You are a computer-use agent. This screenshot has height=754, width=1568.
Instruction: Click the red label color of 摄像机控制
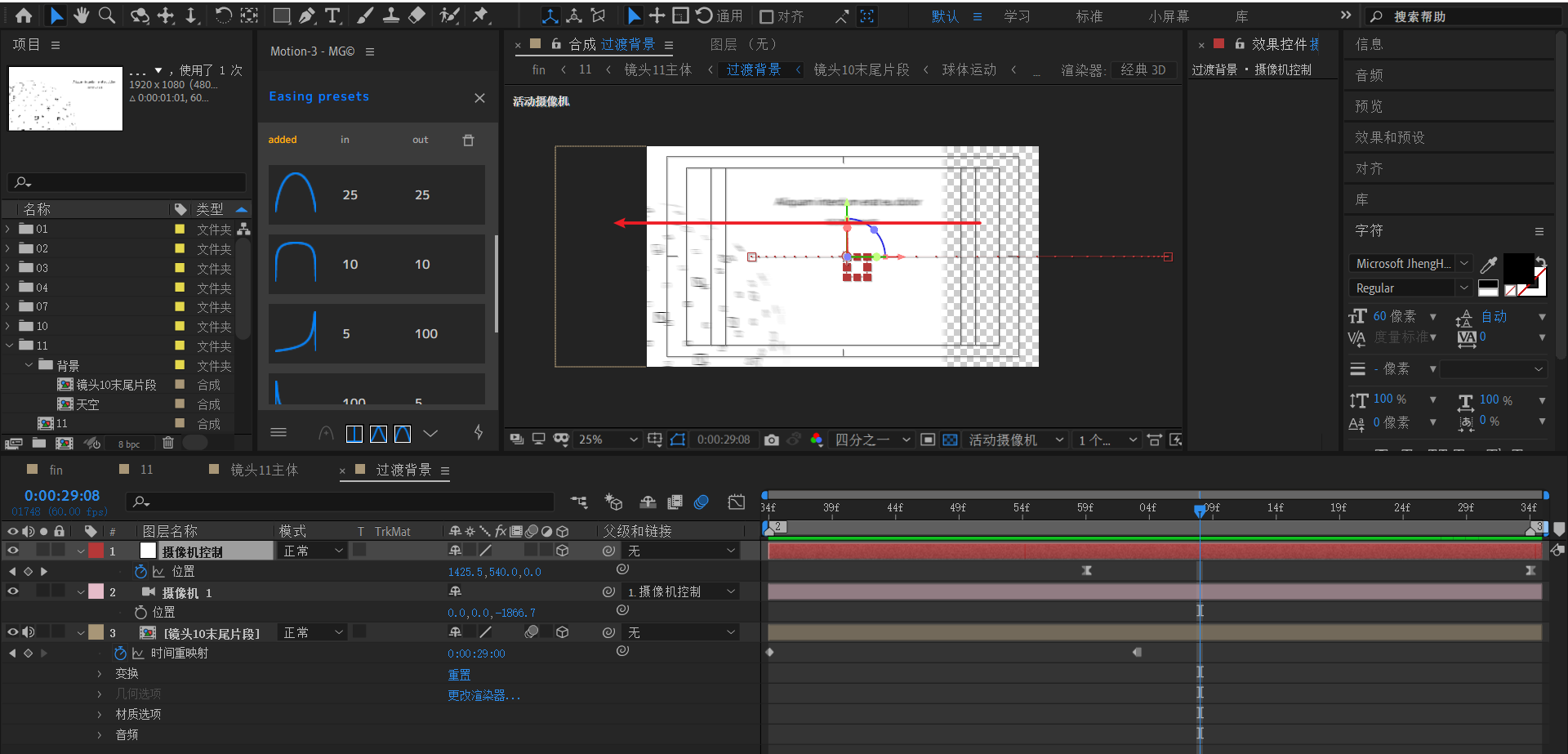pos(96,551)
